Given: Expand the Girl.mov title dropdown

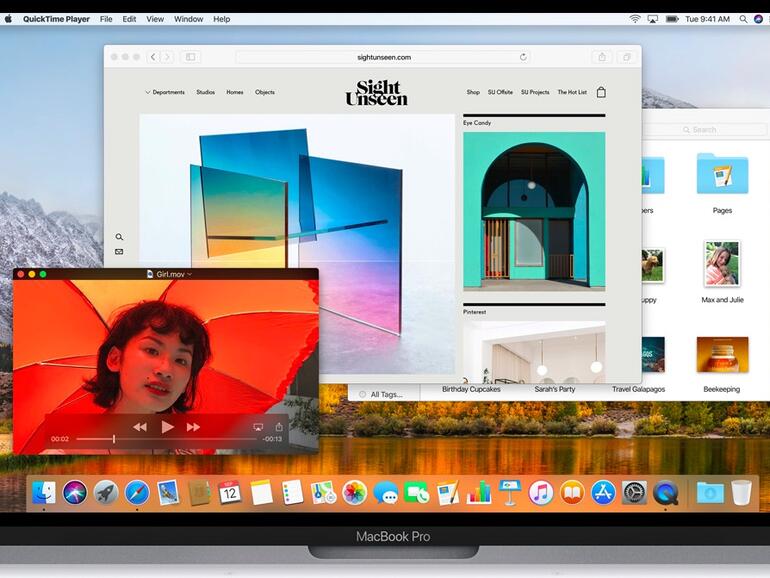Looking at the screenshot, I should point(190,274).
